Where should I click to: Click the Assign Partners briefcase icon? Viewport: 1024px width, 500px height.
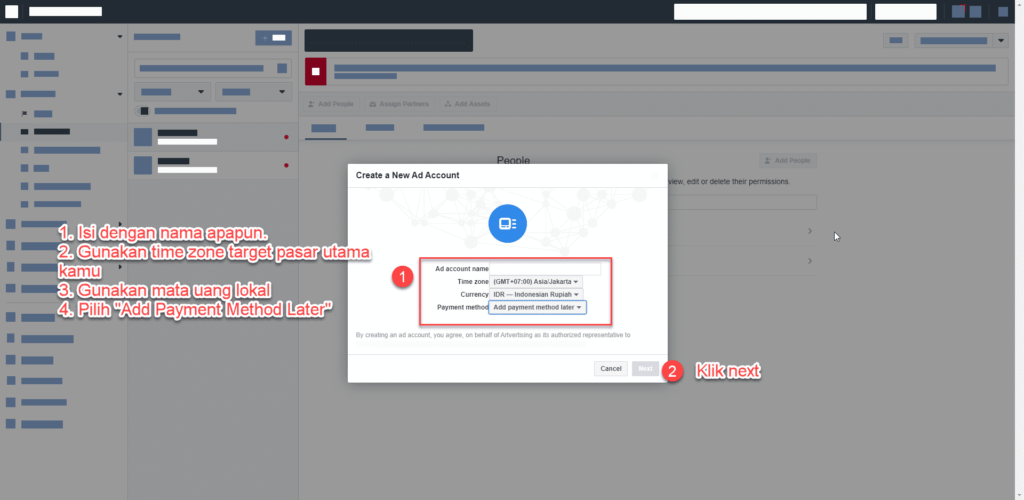coord(372,104)
